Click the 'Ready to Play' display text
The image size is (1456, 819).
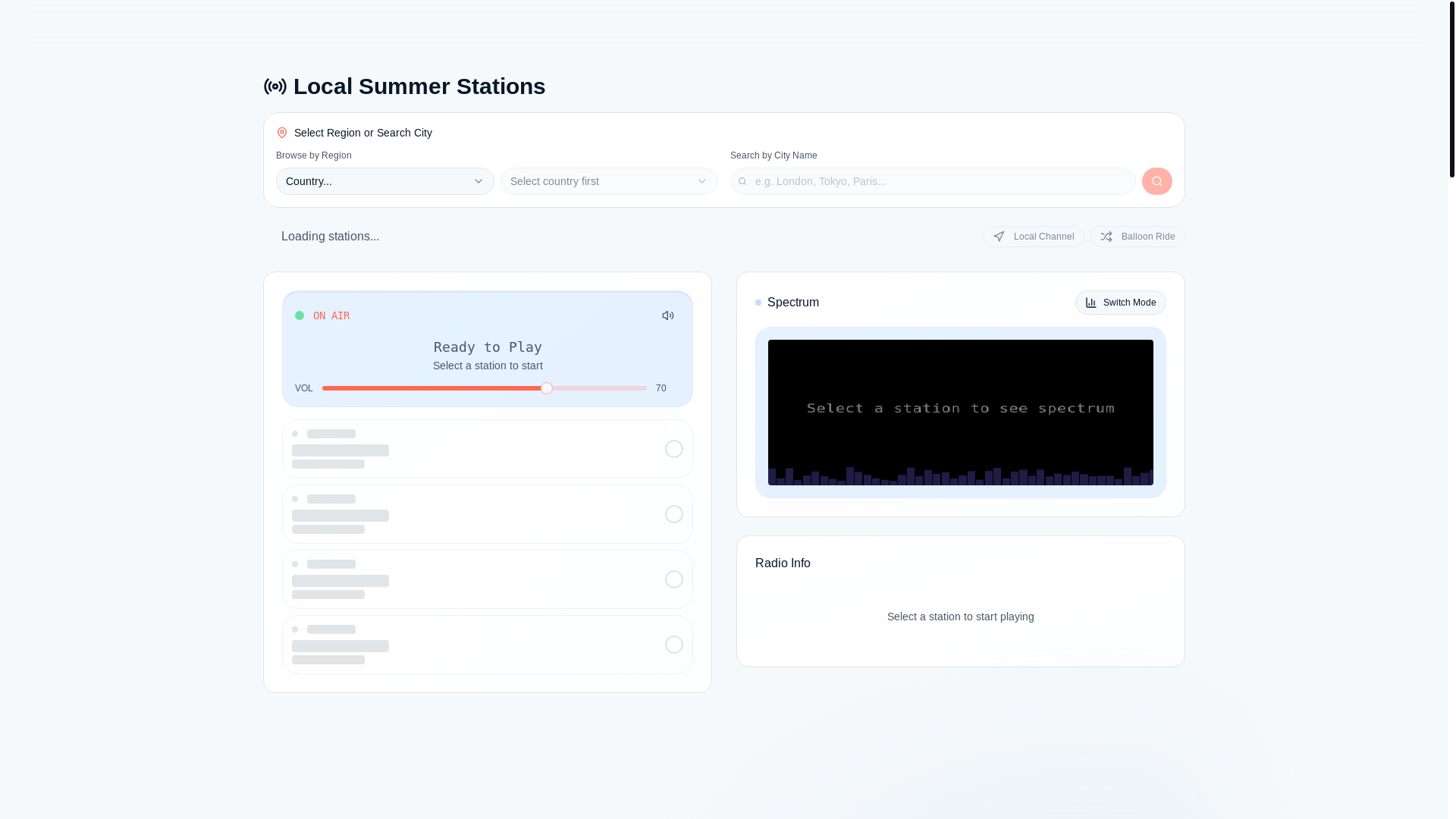[488, 347]
